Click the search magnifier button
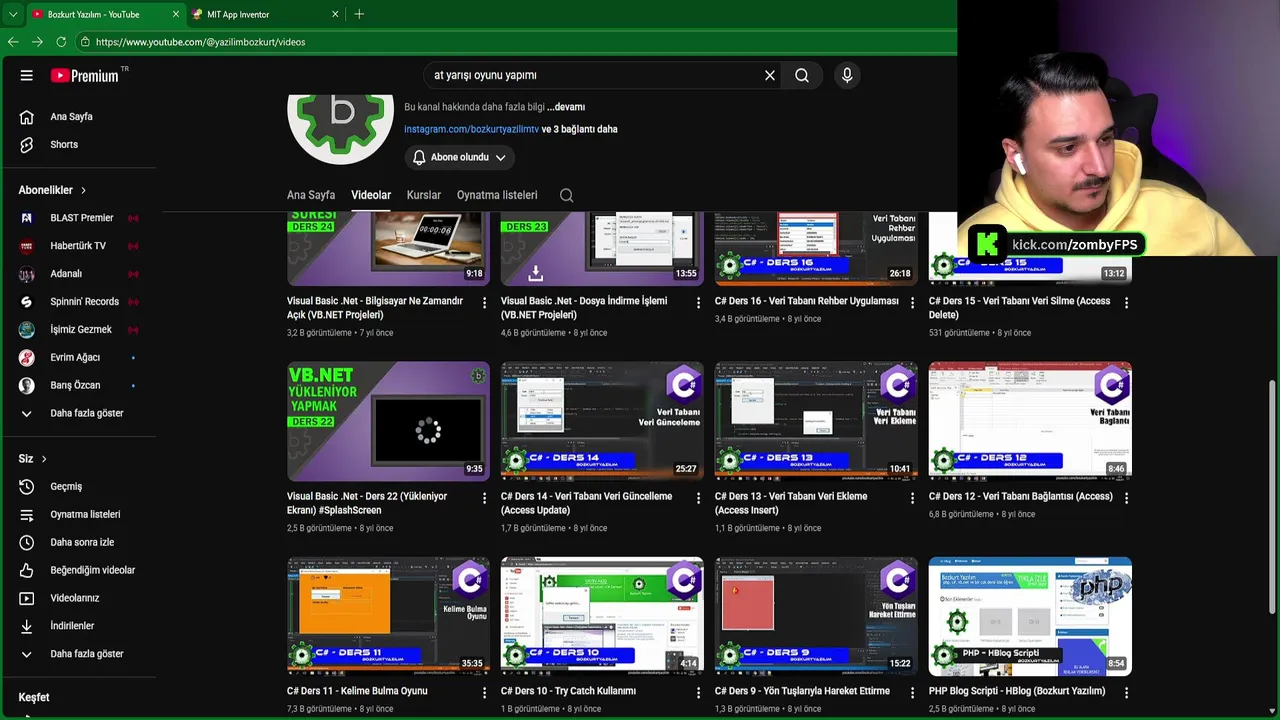The height and width of the screenshot is (720, 1280). (x=802, y=75)
